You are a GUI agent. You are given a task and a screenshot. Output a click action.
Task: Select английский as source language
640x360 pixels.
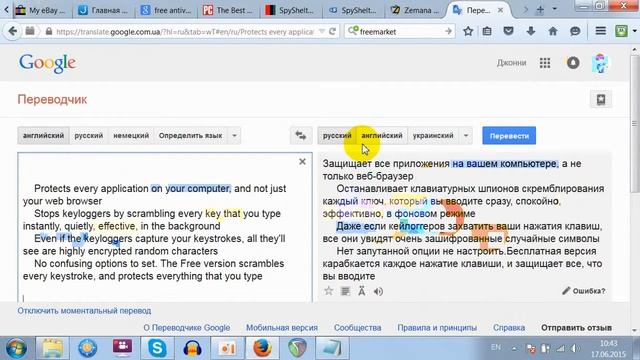point(43,136)
